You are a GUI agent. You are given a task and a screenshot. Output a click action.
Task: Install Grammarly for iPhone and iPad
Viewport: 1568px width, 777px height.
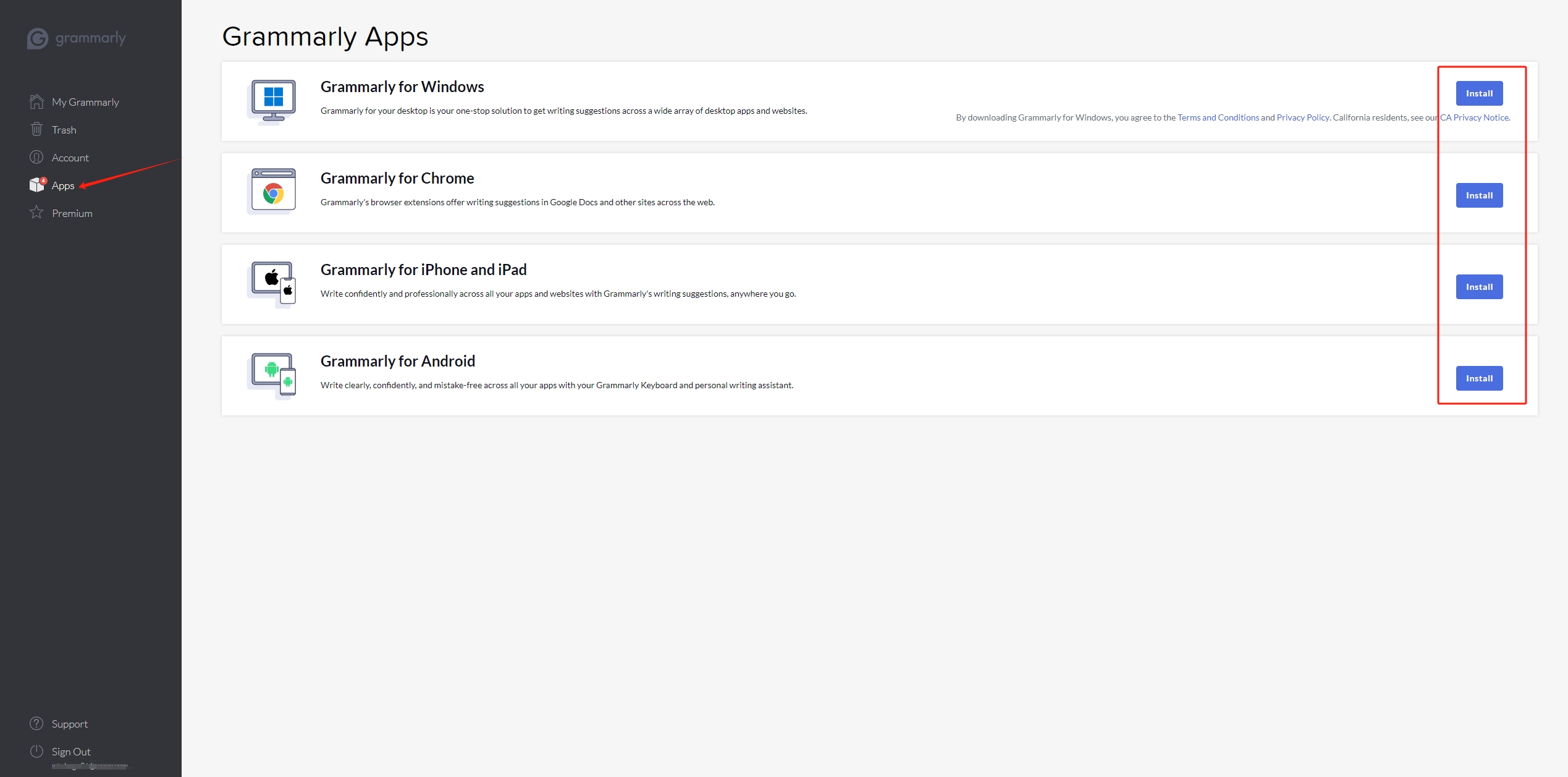(x=1479, y=287)
